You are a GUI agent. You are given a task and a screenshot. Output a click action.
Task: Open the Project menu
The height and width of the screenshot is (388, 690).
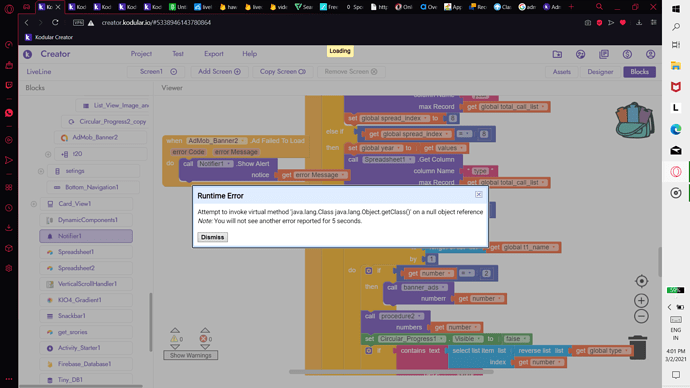141,54
